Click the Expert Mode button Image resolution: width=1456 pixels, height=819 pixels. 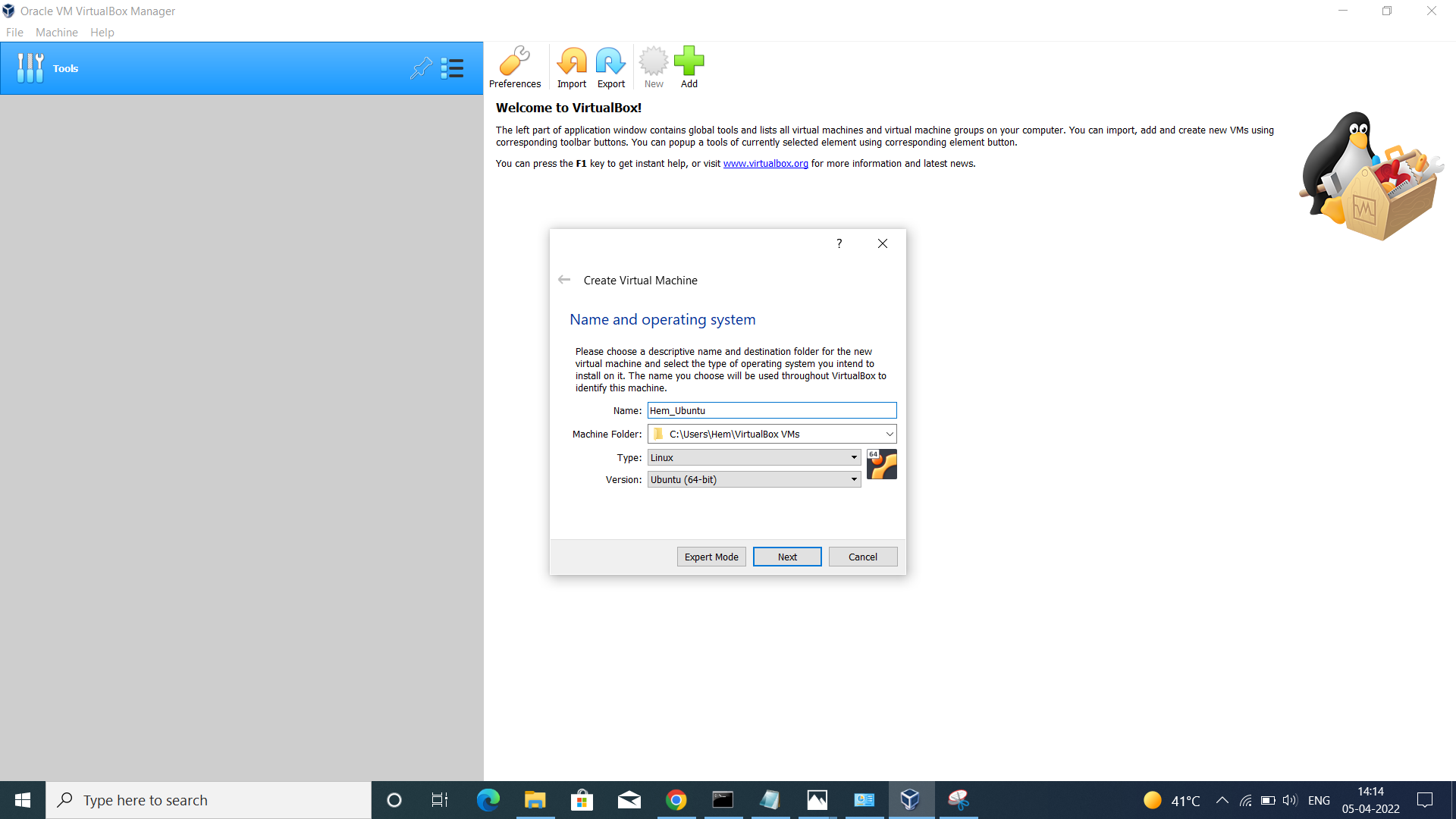(711, 557)
